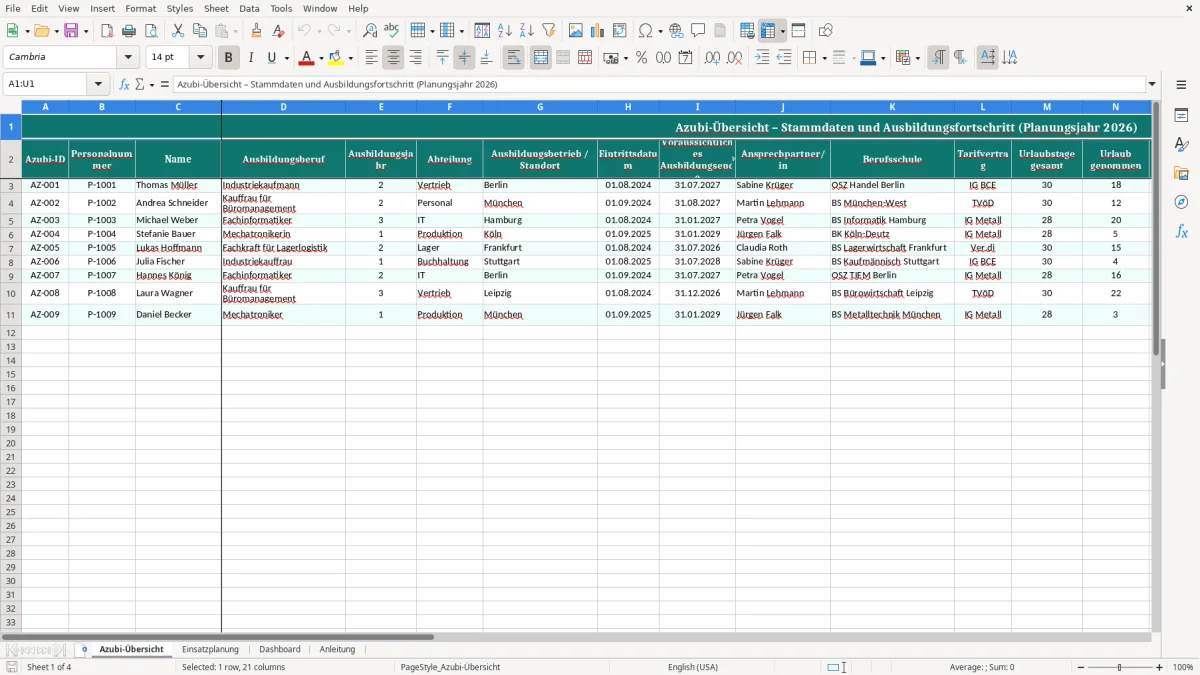Image resolution: width=1200 pixels, height=675 pixels.
Task: Open the Styles menu
Action: 180,8
